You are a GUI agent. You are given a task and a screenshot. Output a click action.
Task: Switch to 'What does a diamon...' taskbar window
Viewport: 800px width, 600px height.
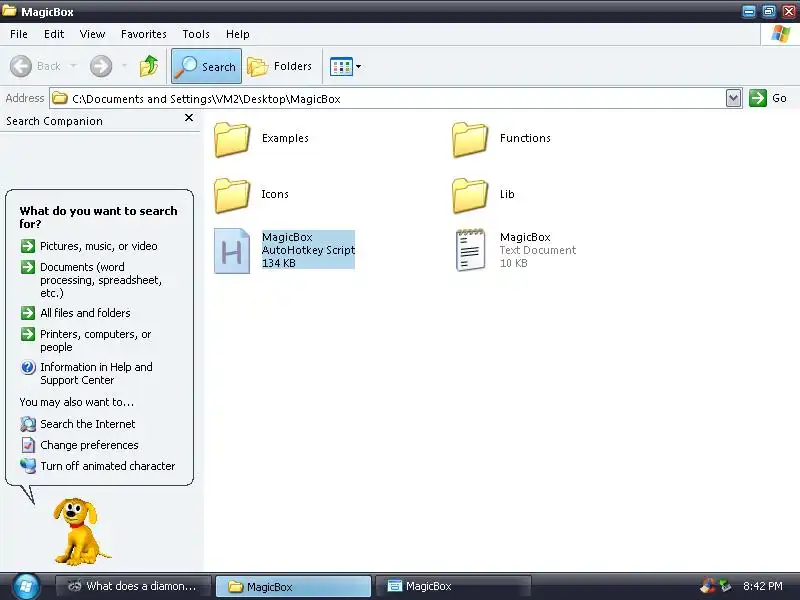[x=133, y=586]
